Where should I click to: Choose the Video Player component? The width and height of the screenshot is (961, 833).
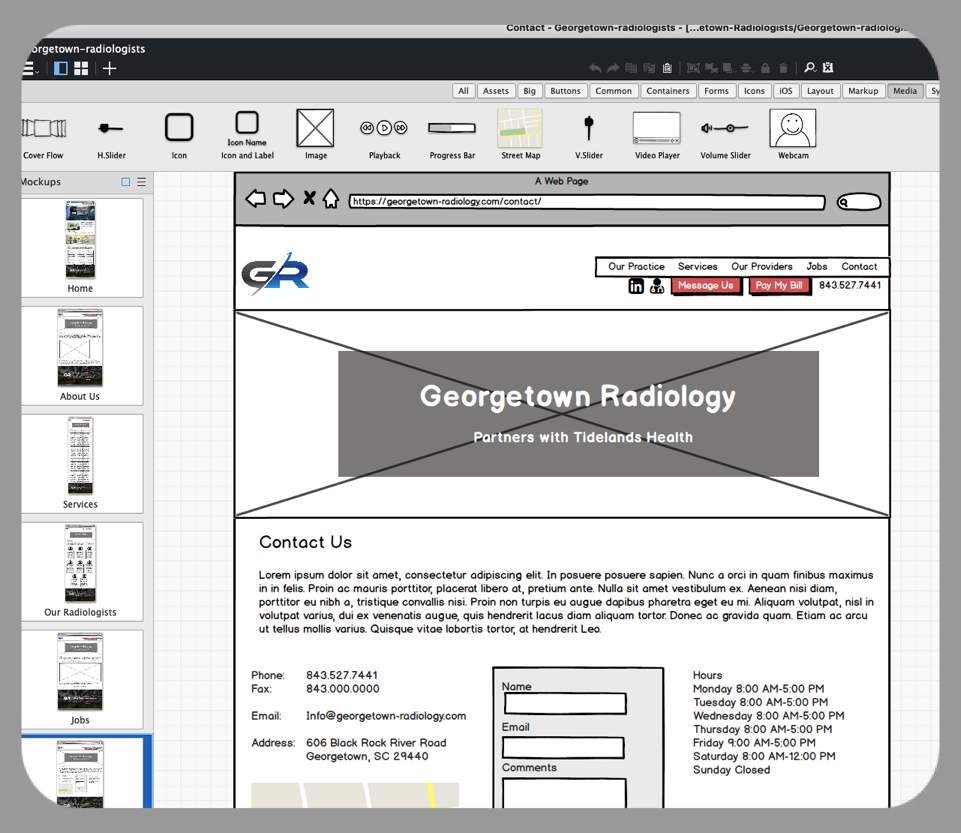click(x=656, y=129)
